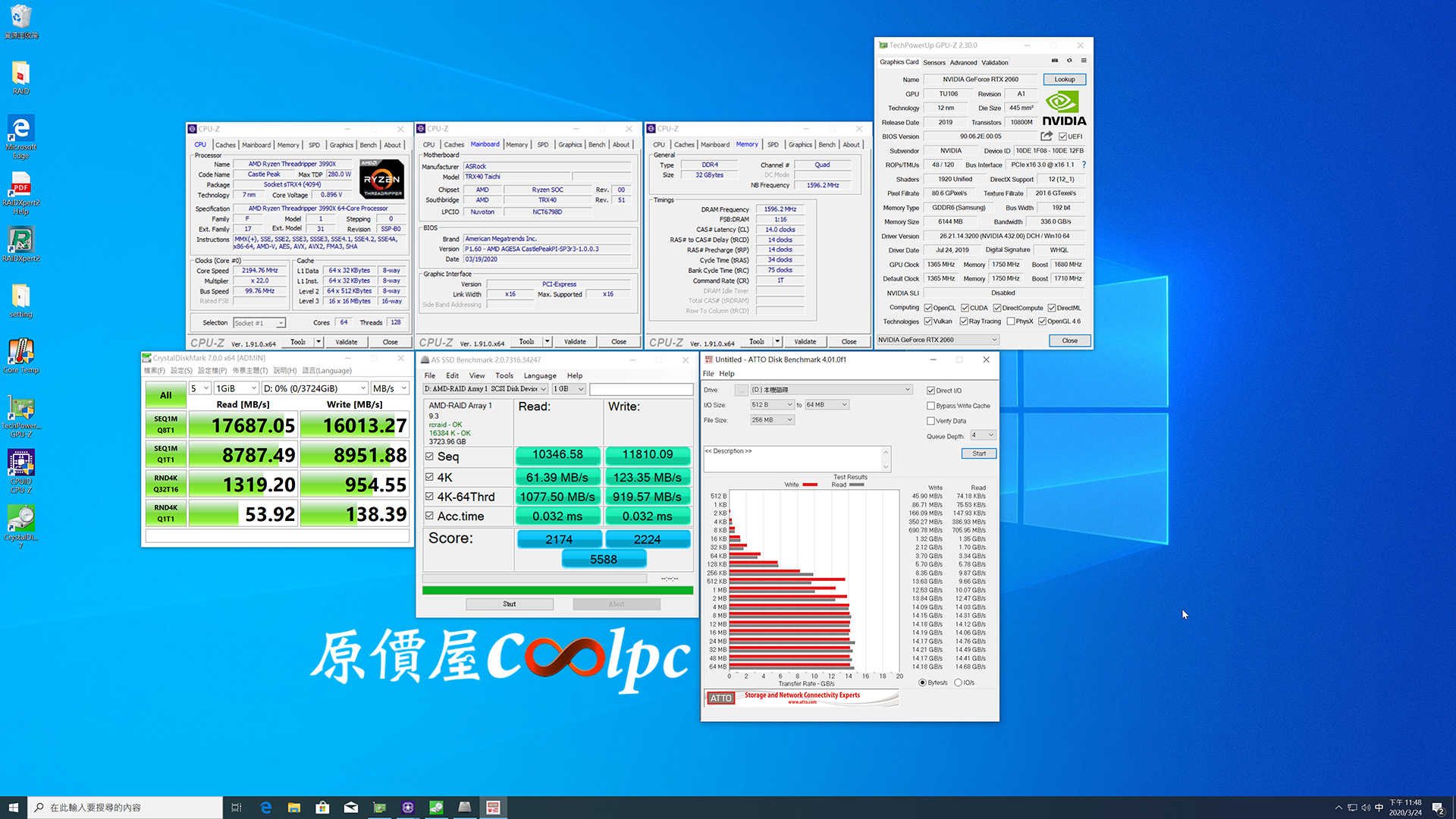Select IO/s radio button in ATTO
The width and height of the screenshot is (1456, 819).
(959, 682)
